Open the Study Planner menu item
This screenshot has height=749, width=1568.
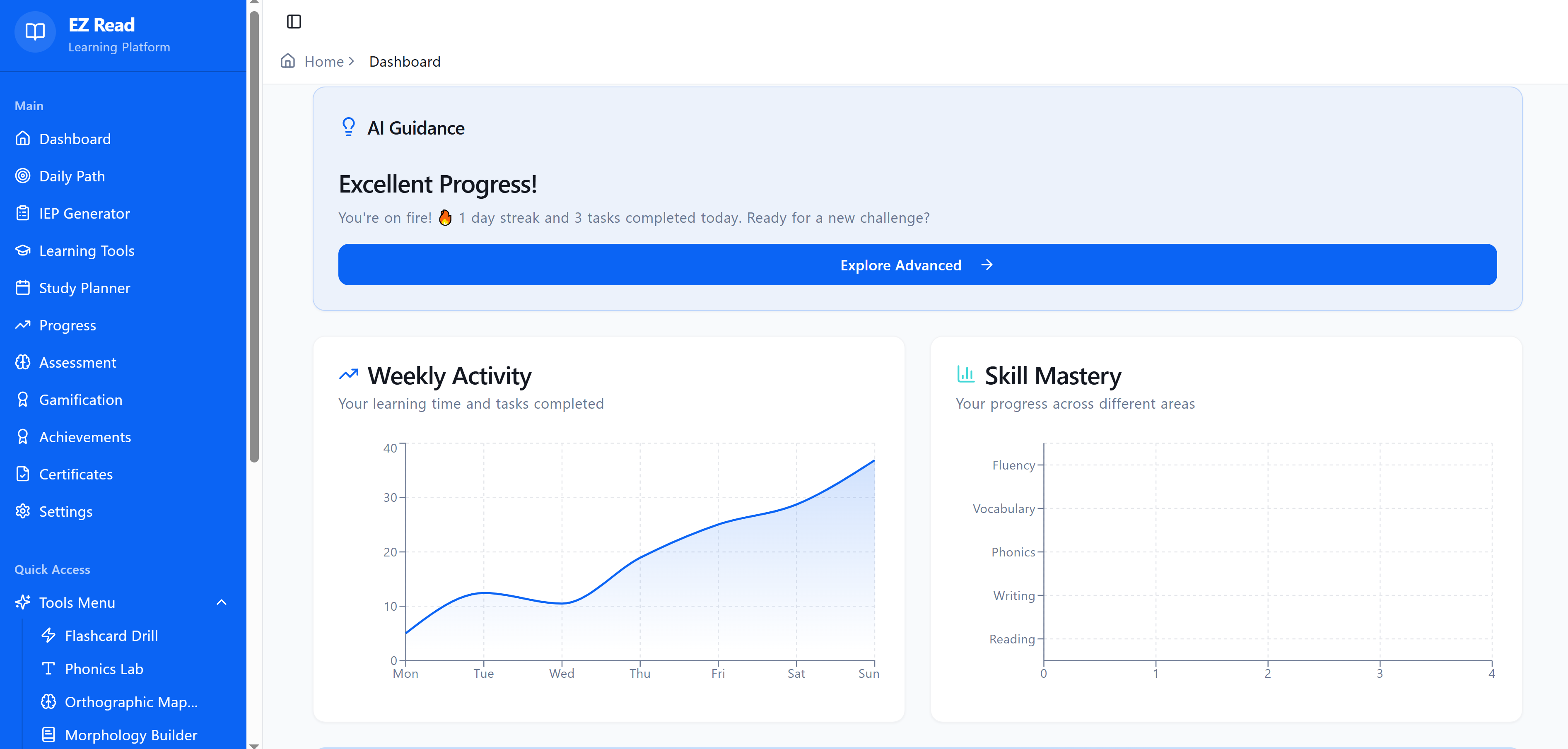(84, 288)
